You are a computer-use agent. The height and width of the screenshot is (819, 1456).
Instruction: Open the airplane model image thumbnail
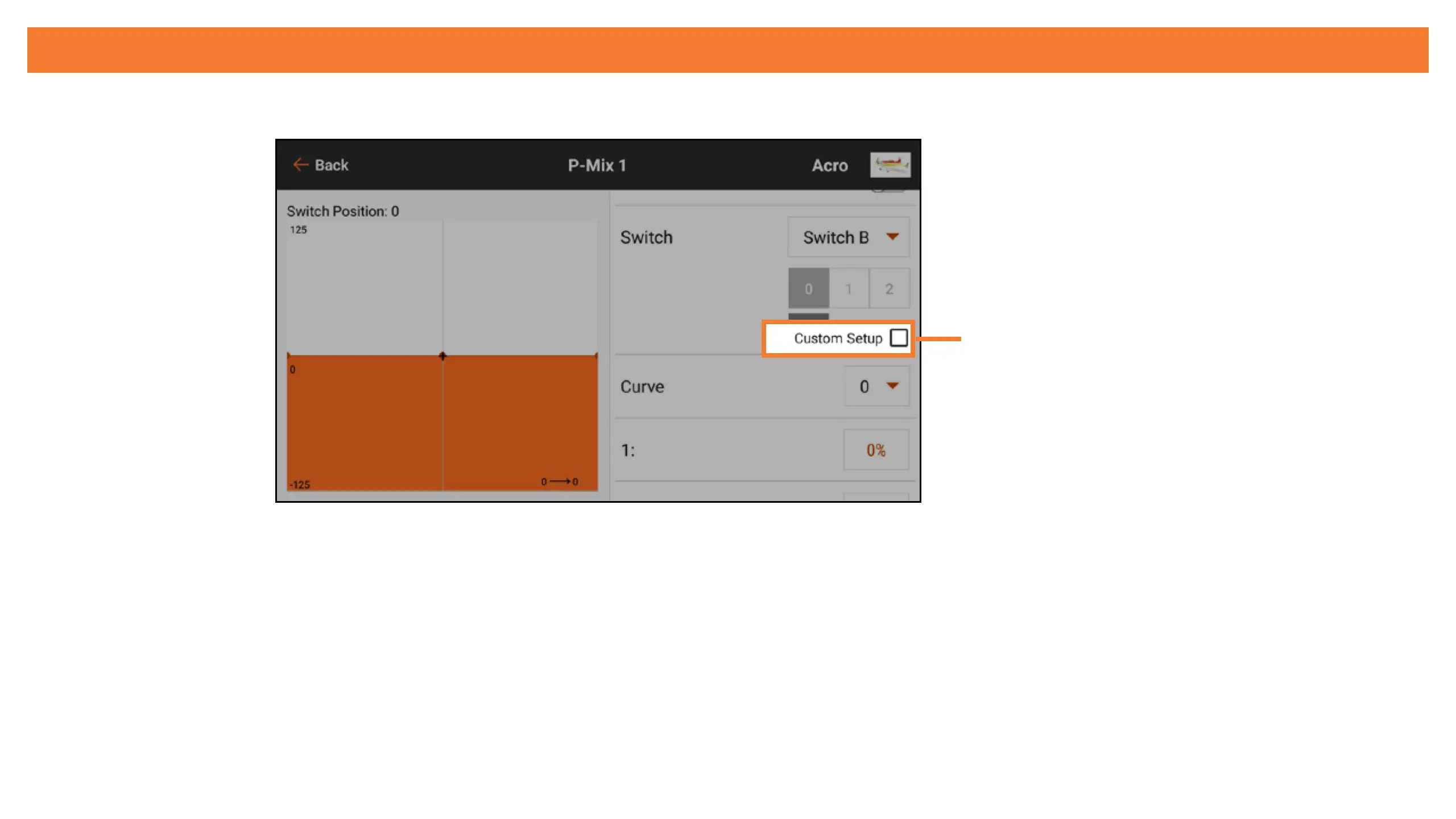[890, 165]
